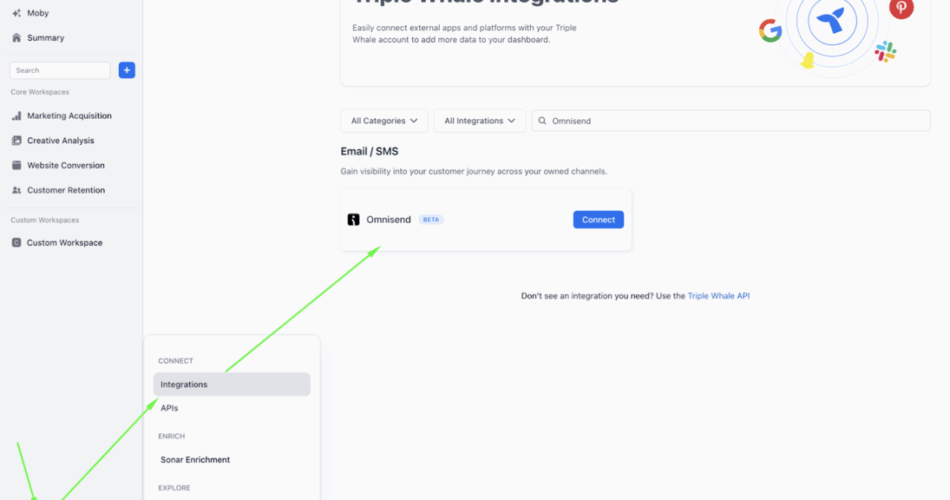950x500 pixels.
Task: Choose APIs from the popup menu
Action: coord(169,408)
